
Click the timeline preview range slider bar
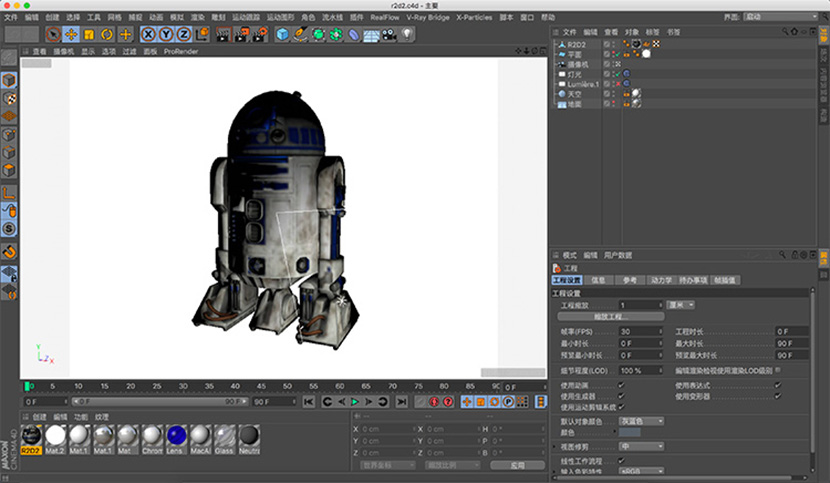pos(160,402)
